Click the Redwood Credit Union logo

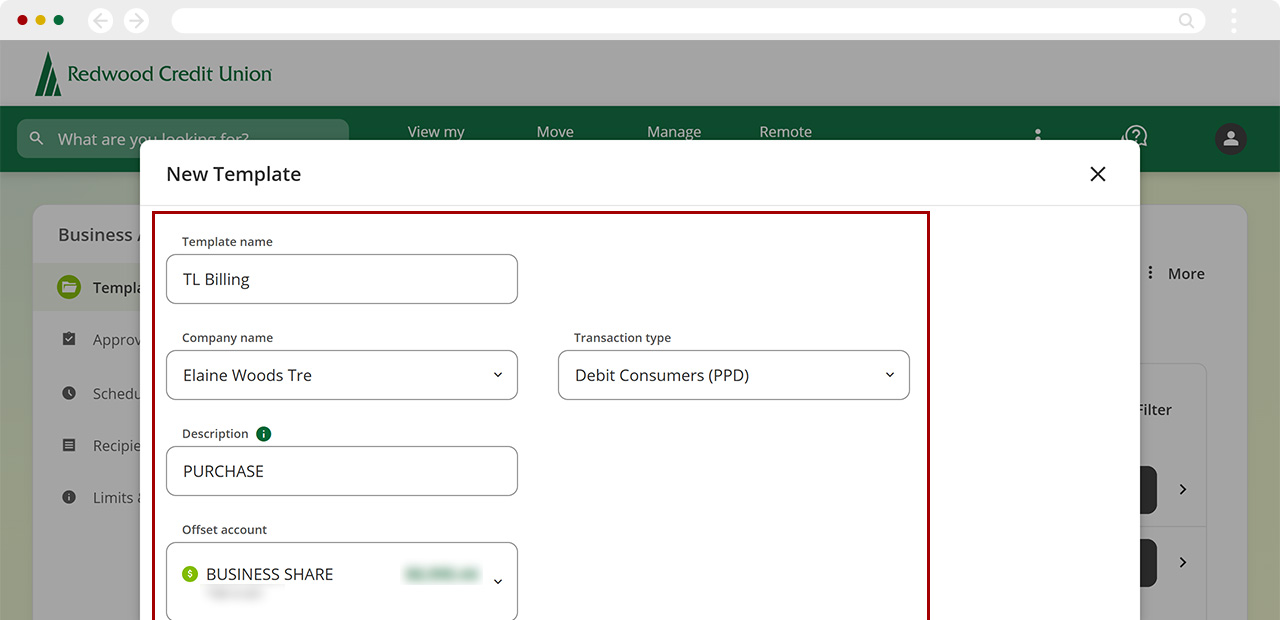[x=153, y=74]
